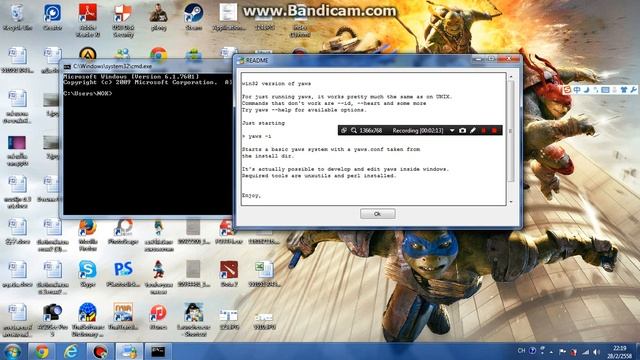Click the IME shirt skin icon

(624, 89)
